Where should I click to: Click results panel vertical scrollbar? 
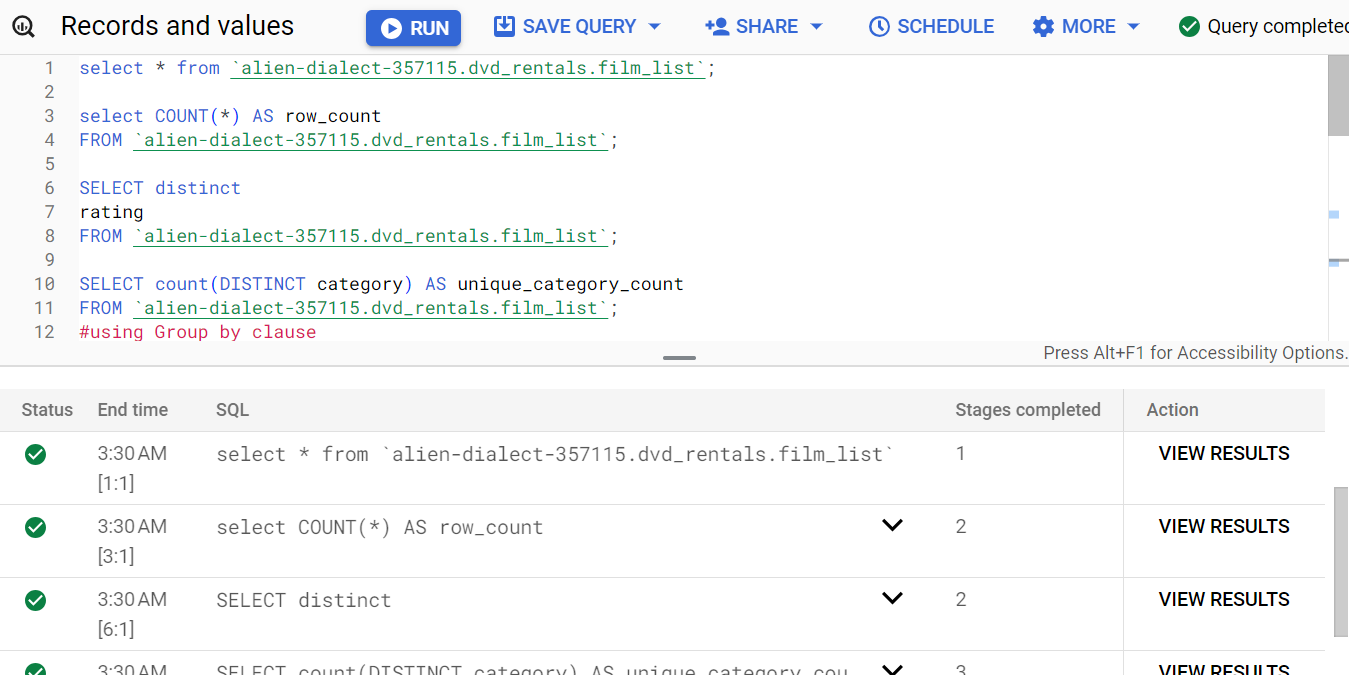tap(1341, 562)
